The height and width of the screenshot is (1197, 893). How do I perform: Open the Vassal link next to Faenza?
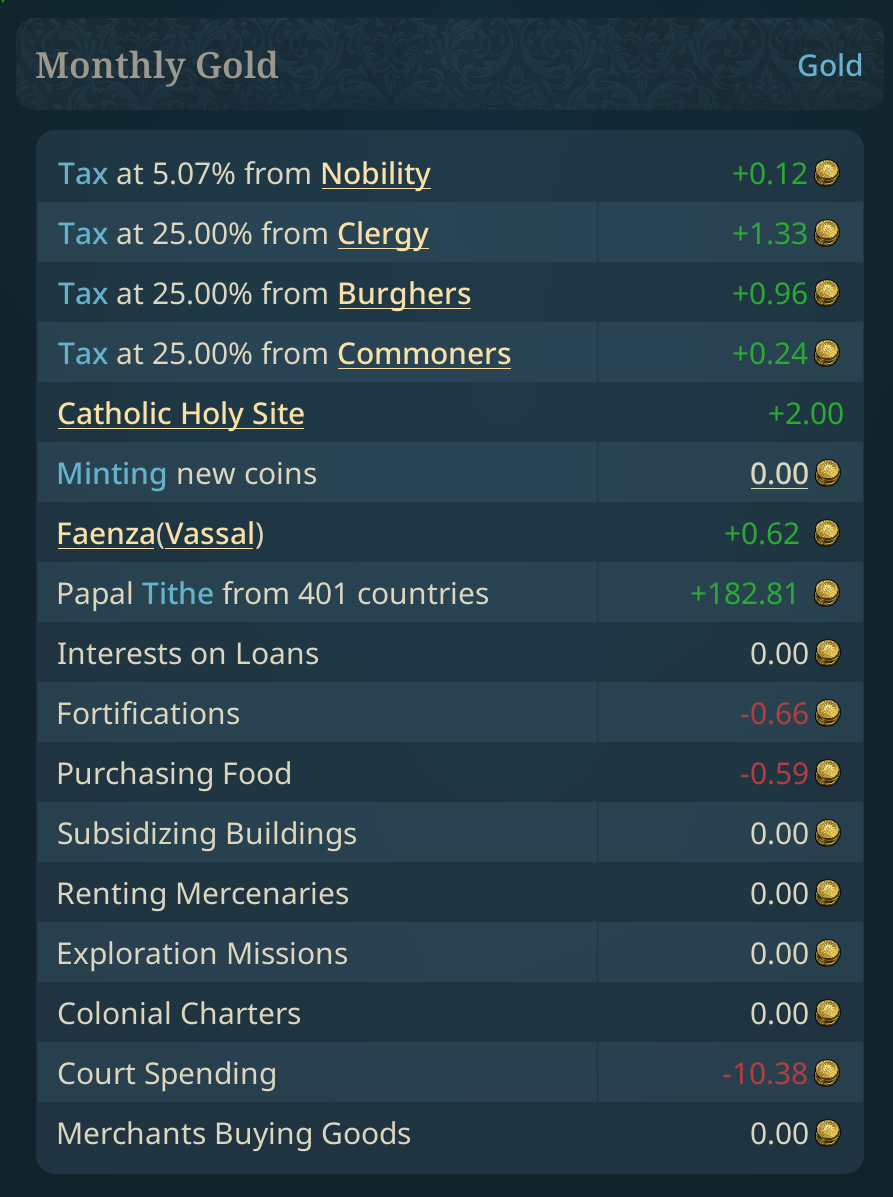coord(209,532)
